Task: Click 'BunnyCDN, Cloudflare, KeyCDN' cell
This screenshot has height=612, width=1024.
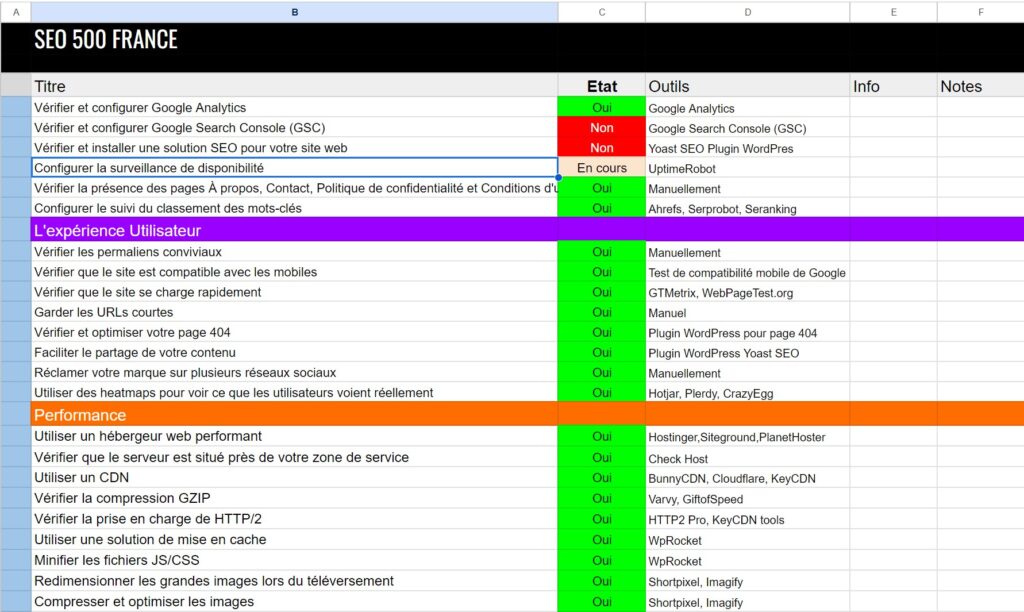Action: coord(747,478)
